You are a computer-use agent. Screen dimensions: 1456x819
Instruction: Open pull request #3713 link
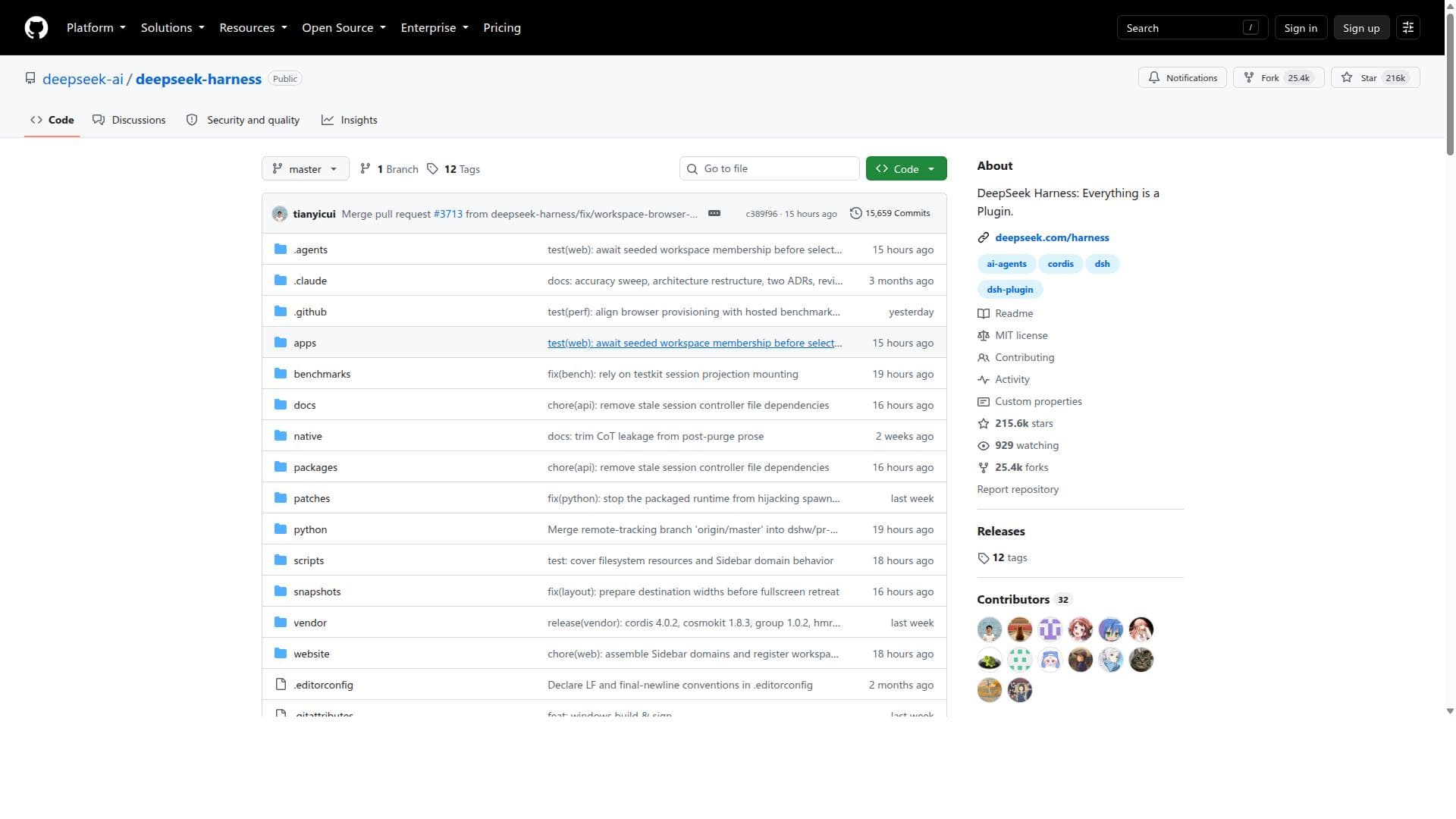tap(448, 214)
